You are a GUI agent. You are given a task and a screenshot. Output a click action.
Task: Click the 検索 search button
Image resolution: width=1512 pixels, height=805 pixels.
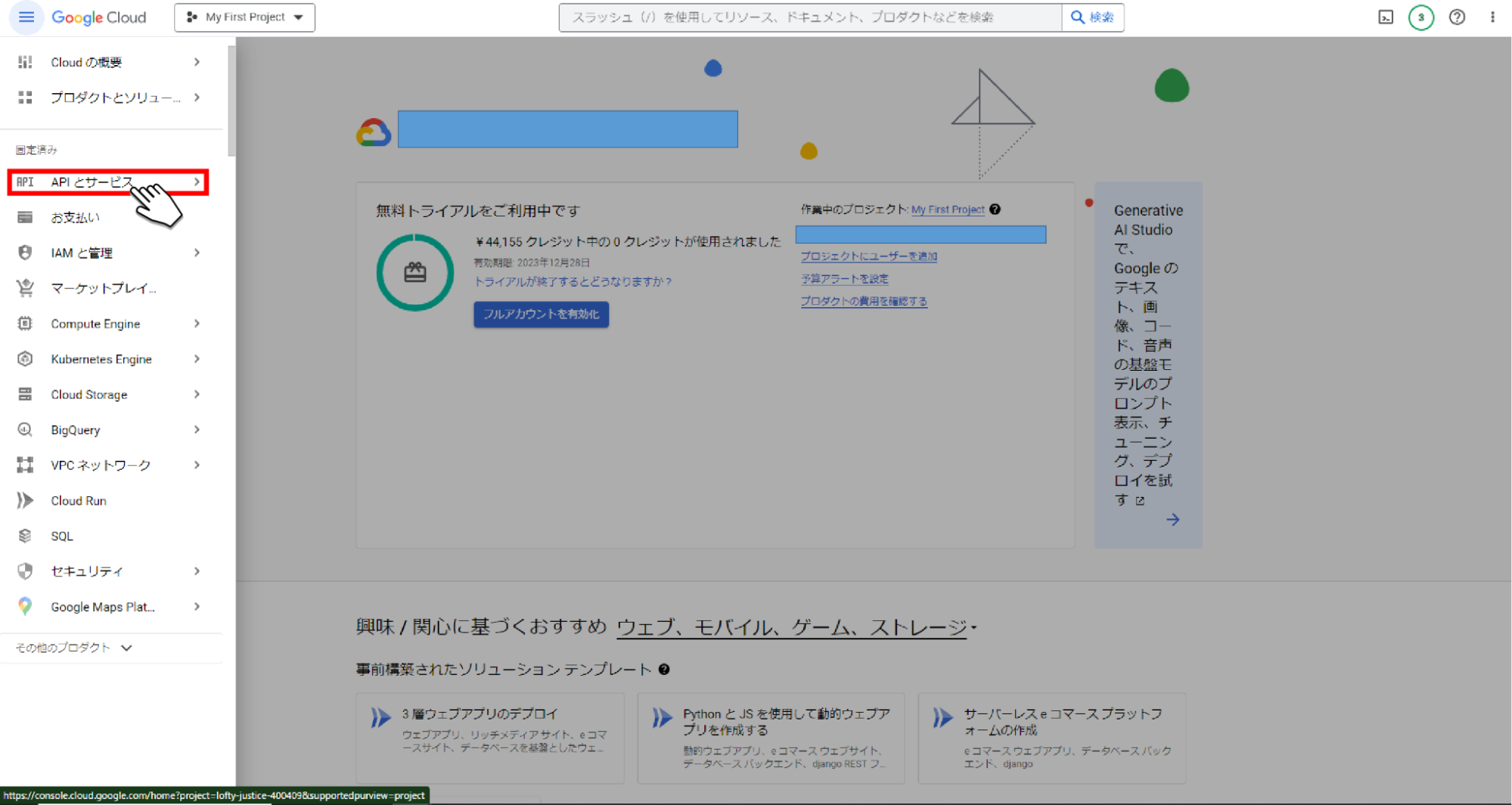(1092, 17)
